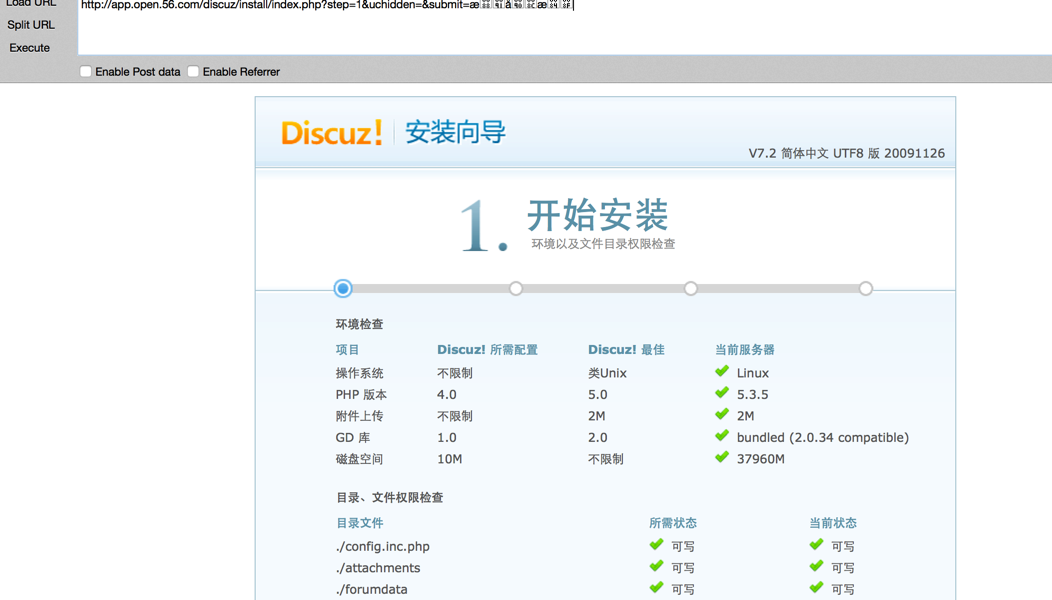
Task: Click the PHP required version 4.0 value
Action: [447, 395]
